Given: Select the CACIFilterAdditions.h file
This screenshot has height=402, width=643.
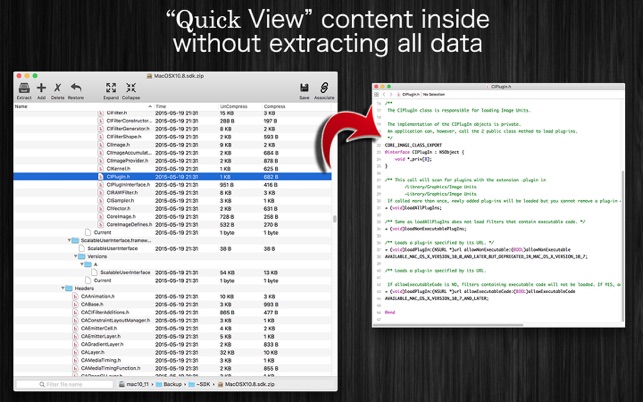Looking at the screenshot, I should pos(105,312).
